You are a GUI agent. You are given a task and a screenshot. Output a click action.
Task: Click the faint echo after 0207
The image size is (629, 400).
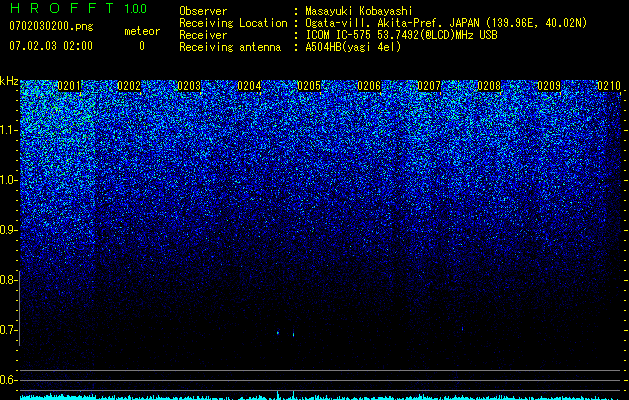pyautogui.click(x=463, y=329)
